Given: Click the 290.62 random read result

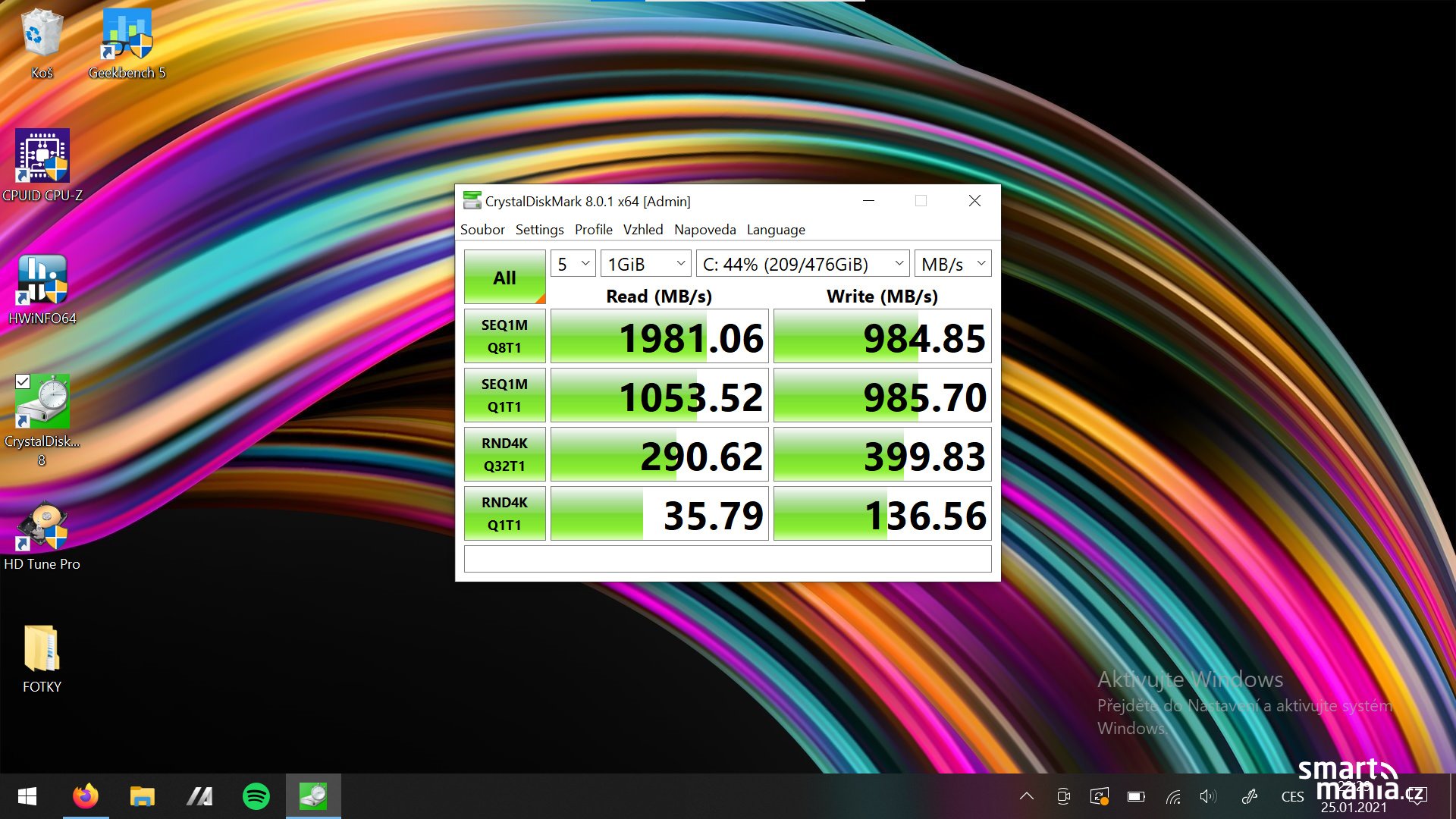Looking at the screenshot, I should click(660, 454).
